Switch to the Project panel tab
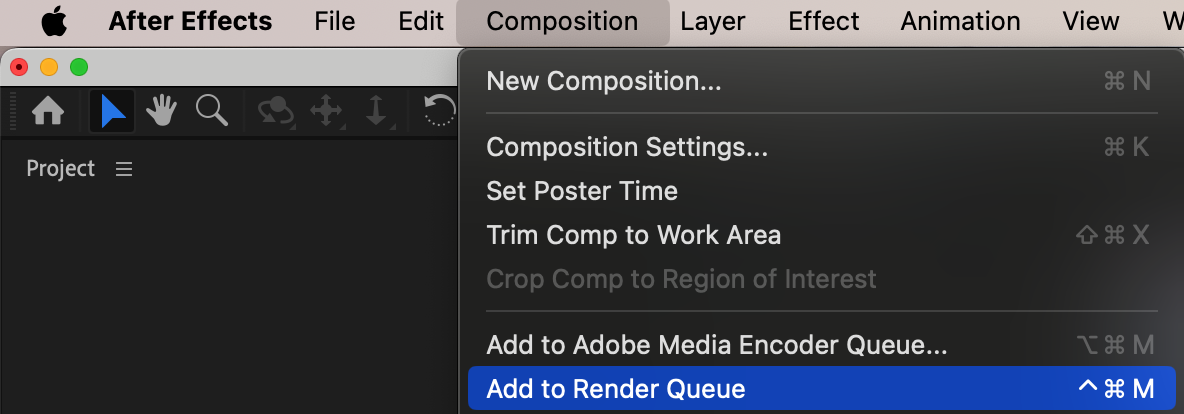This screenshot has height=414, width=1184. [x=60, y=169]
